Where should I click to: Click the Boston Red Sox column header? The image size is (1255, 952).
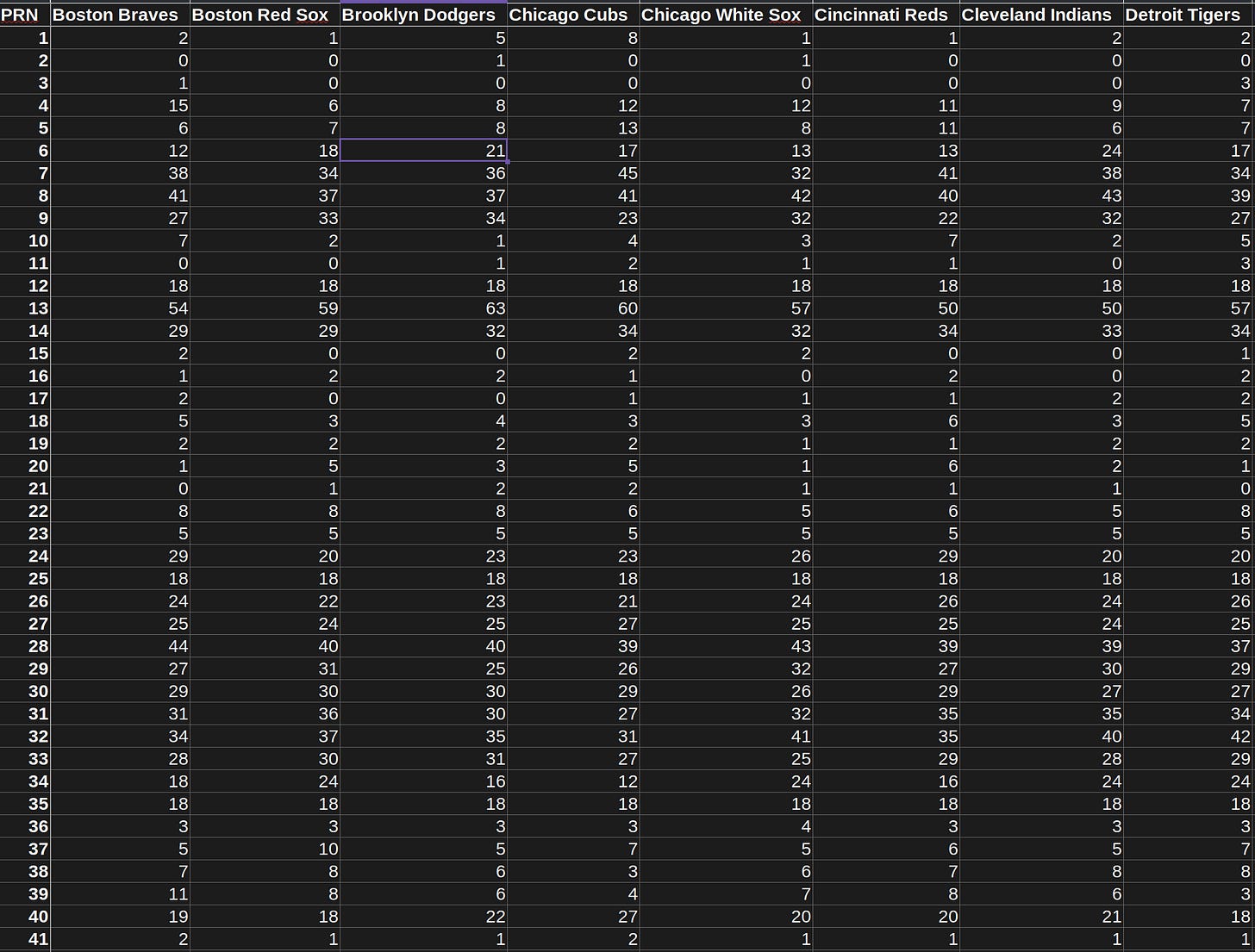pyautogui.click(x=265, y=15)
